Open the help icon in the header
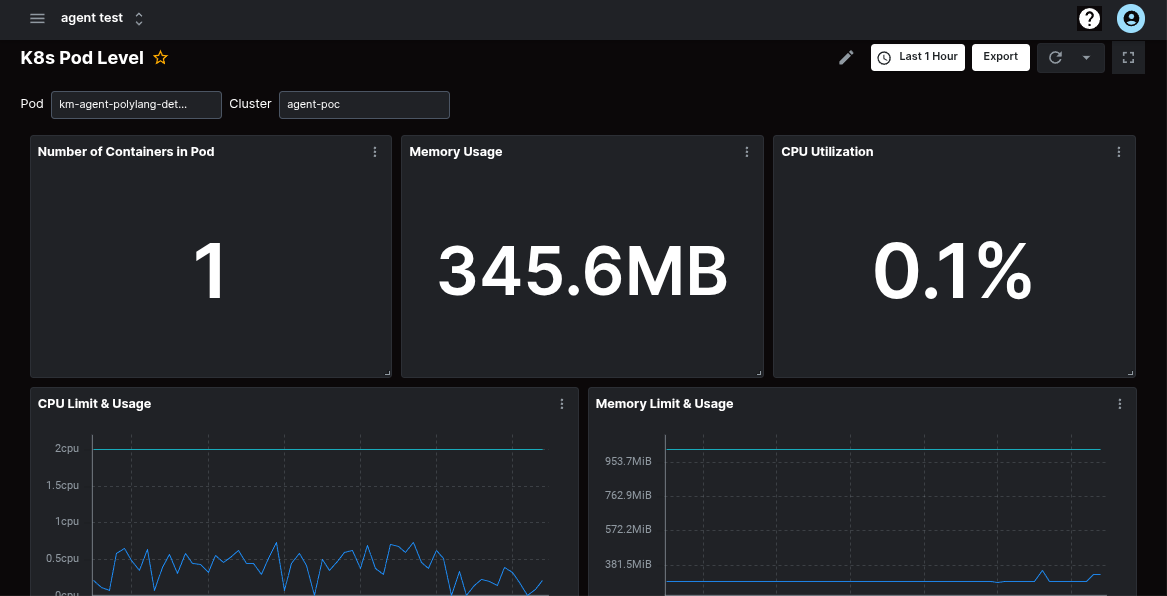 click(x=1089, y=17)
